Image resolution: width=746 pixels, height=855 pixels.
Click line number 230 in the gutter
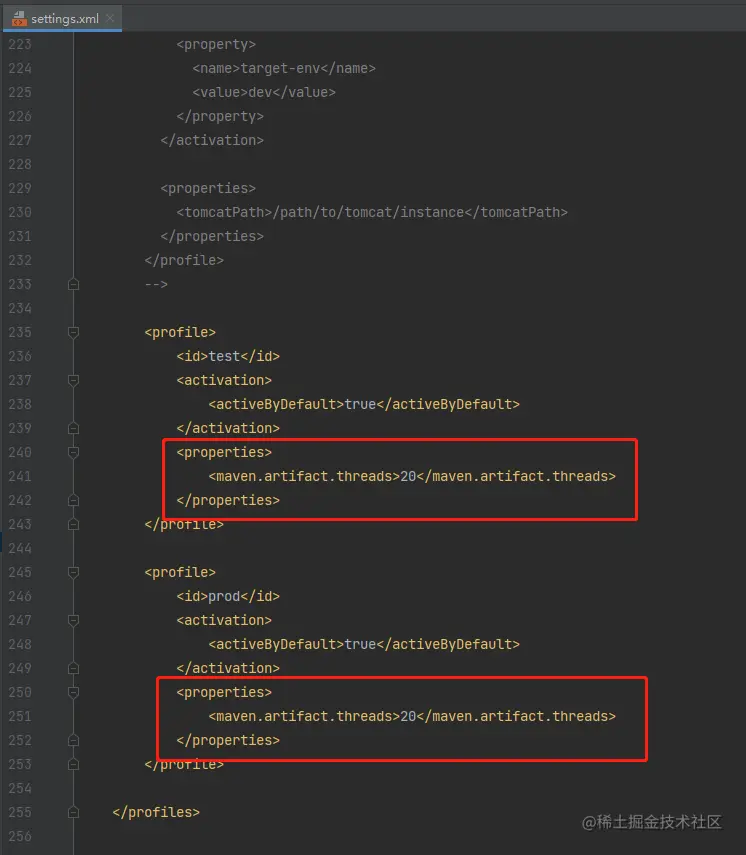pos(20,212)
